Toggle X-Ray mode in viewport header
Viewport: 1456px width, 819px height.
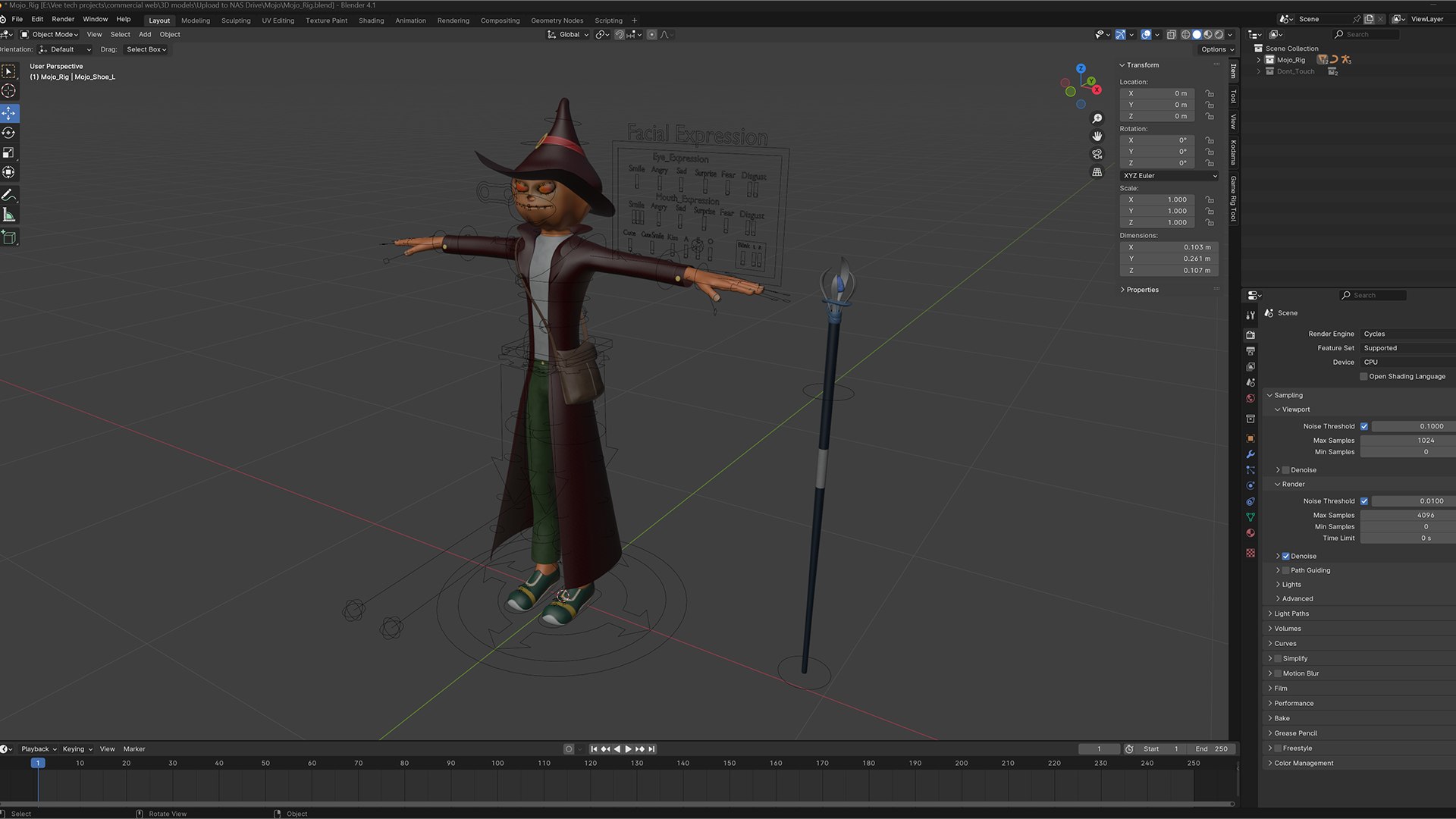[x=1171, y=35]
